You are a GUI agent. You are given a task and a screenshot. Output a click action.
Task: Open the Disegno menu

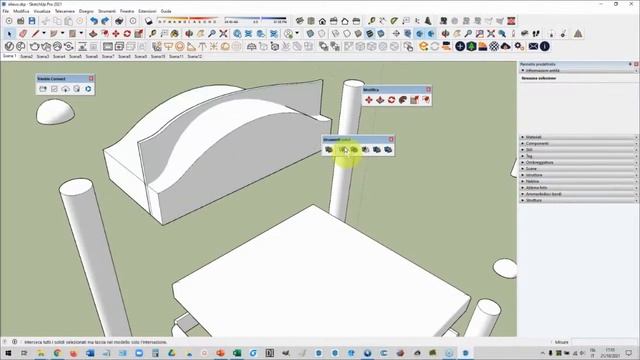[x=86, y=11]
